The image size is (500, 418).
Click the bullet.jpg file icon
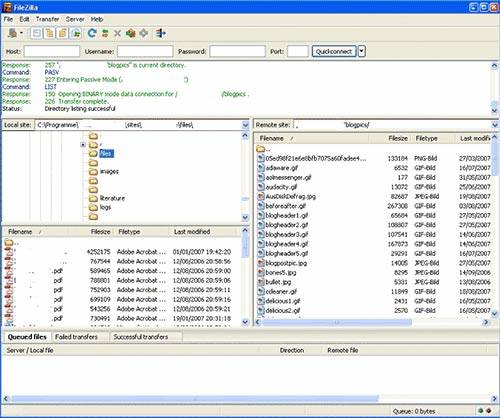[261, 282]
